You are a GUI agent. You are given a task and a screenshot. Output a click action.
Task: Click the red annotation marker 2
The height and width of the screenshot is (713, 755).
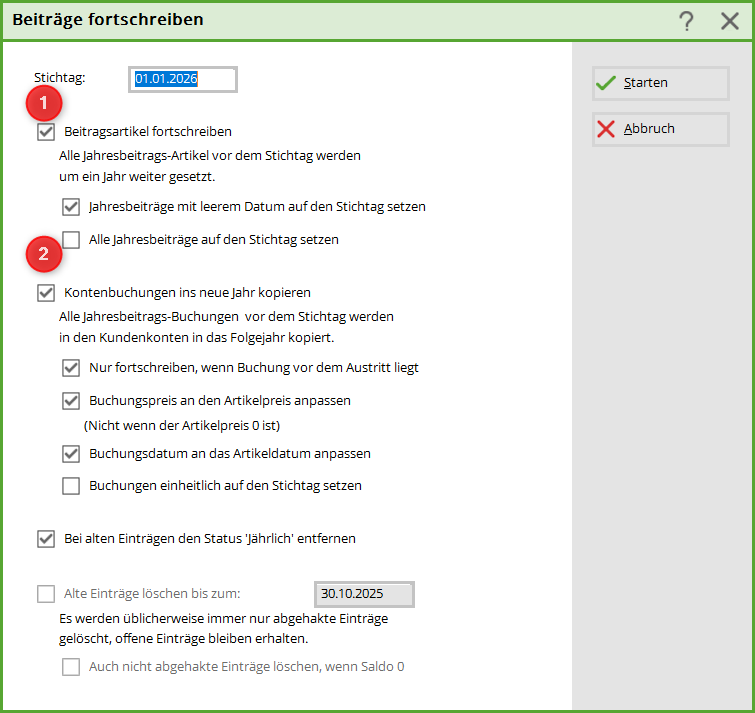(x=44, y=254)
